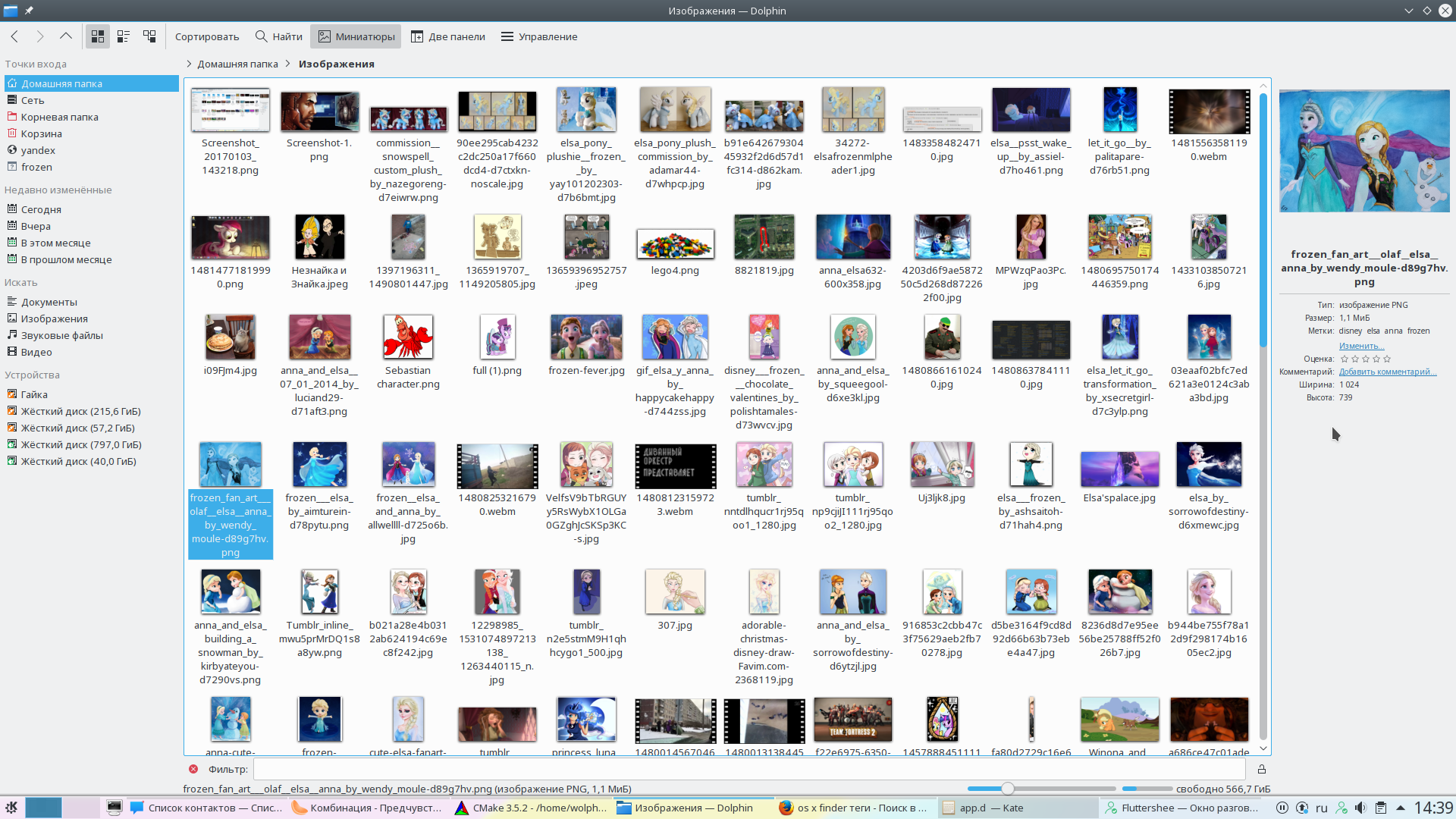Select 307.jpg thumbnail
This screenshot has height=819, width=1456.
675,591
